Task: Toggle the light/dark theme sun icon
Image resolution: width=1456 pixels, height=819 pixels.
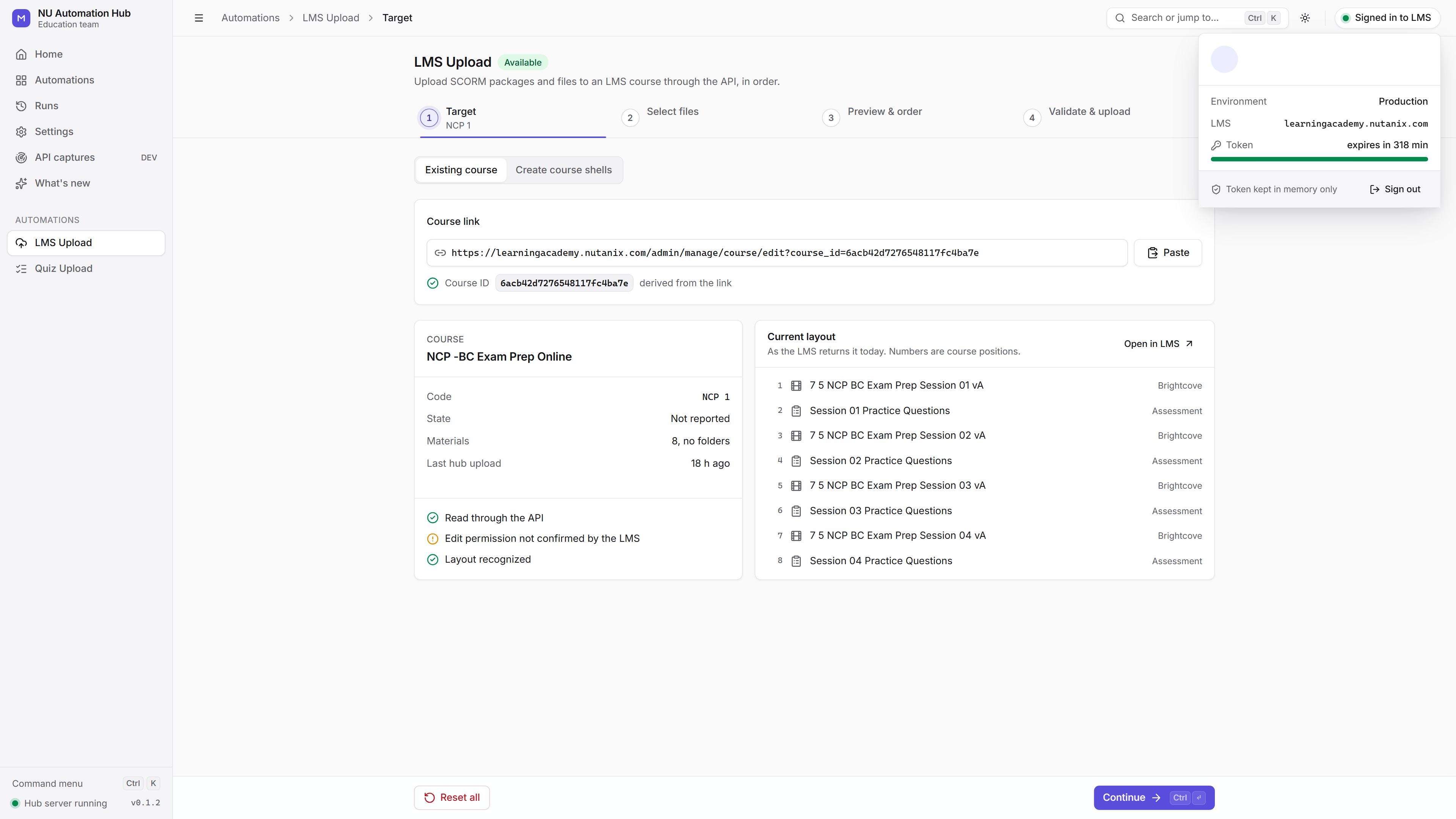Action: [x=1305, y=18]
